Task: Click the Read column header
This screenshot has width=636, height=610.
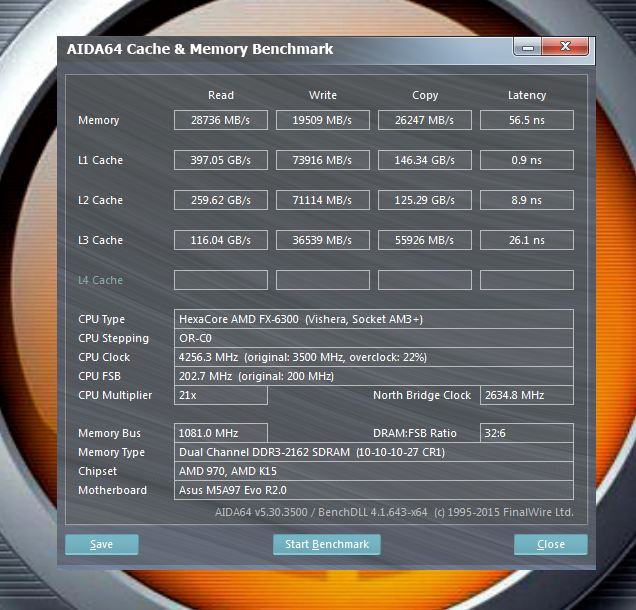Action: [x=221, y=95]
